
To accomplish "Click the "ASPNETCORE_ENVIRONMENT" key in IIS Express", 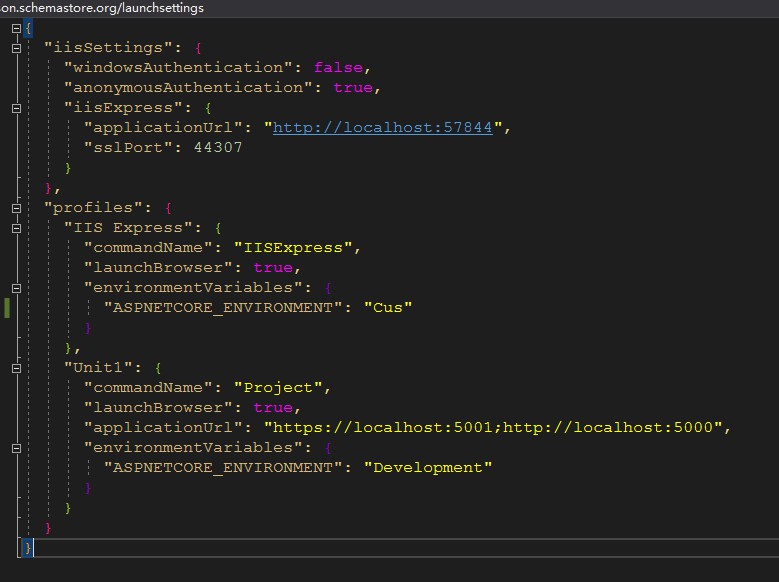I will pyautogui.click(x=223, y=308).
